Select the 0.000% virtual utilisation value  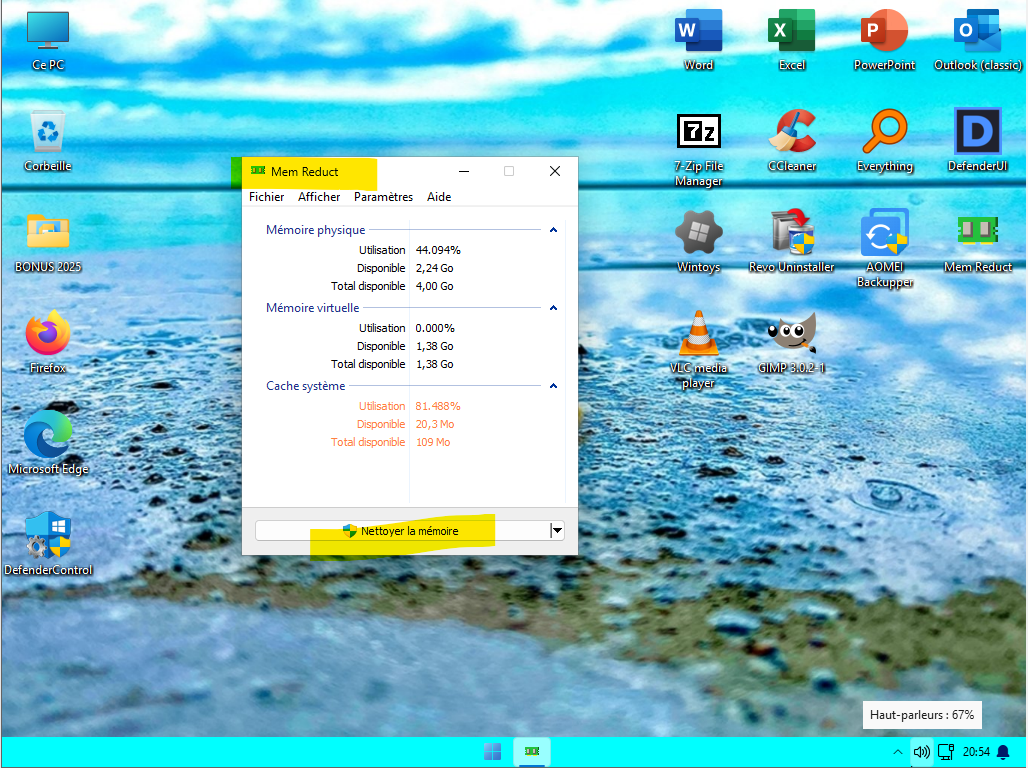(435, 328)
